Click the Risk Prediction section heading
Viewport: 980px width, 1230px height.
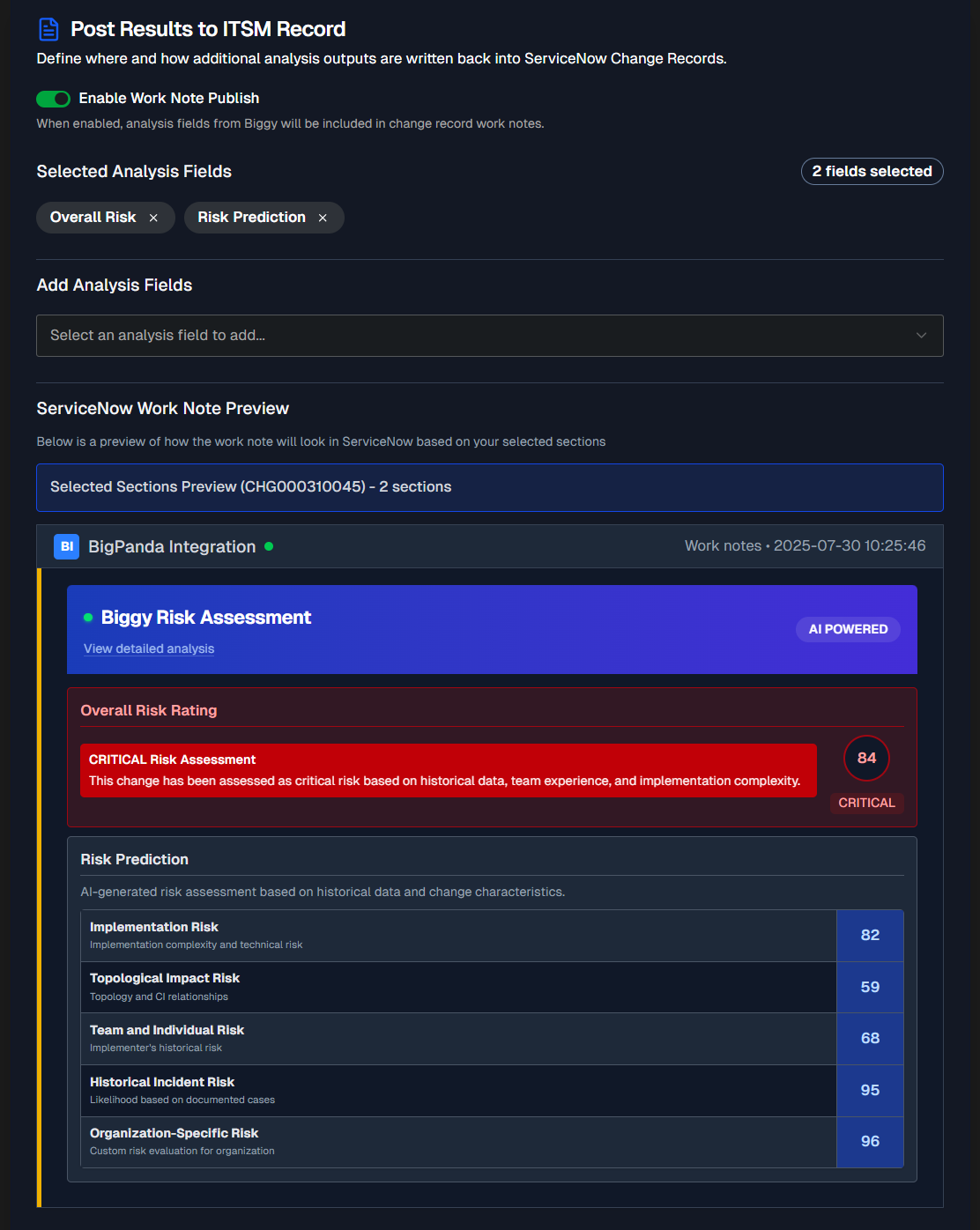click(134, 859)
